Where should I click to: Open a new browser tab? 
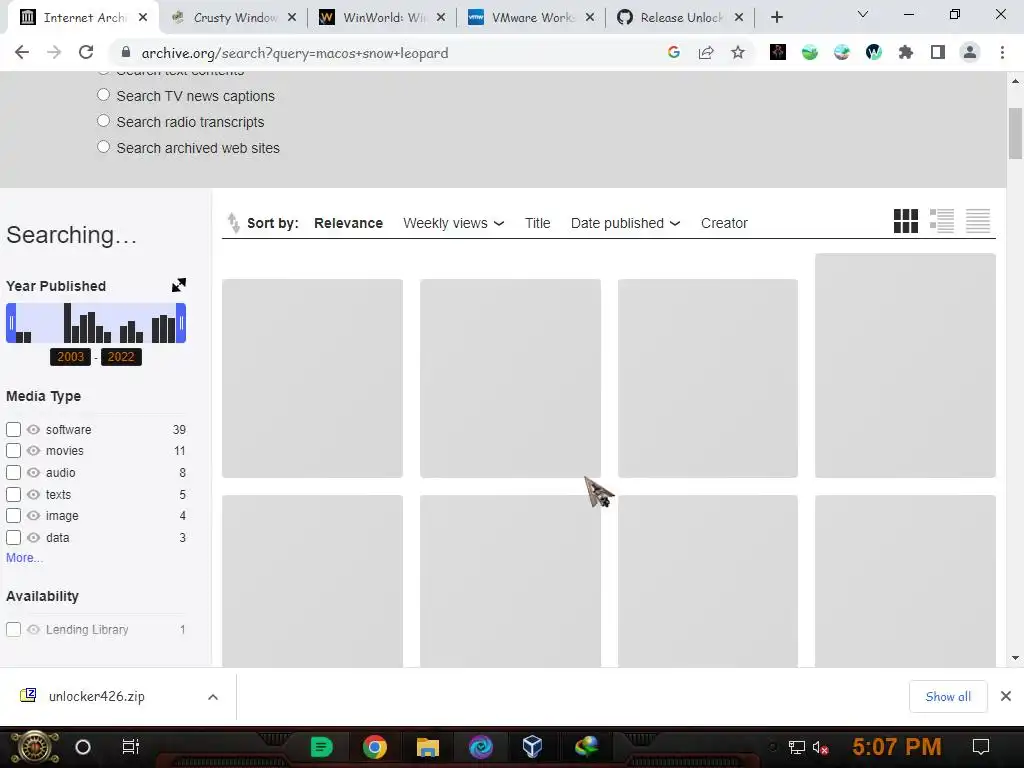(x=776, y=18)
